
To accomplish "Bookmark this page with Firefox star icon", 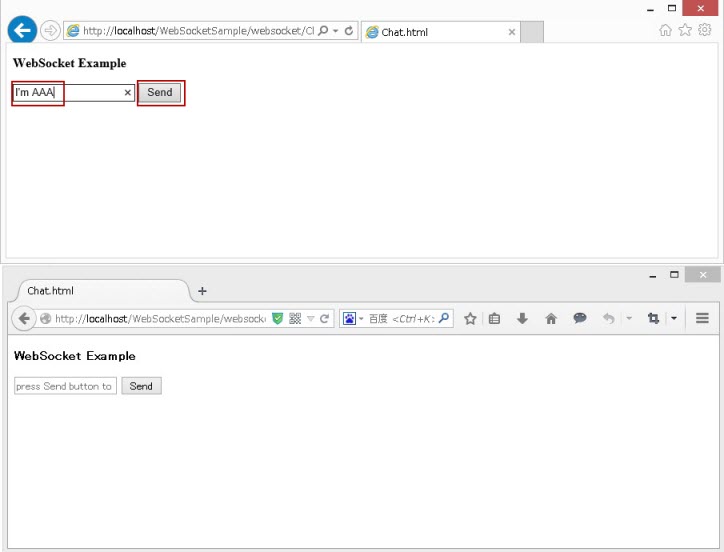I will [x=470, y=318].
